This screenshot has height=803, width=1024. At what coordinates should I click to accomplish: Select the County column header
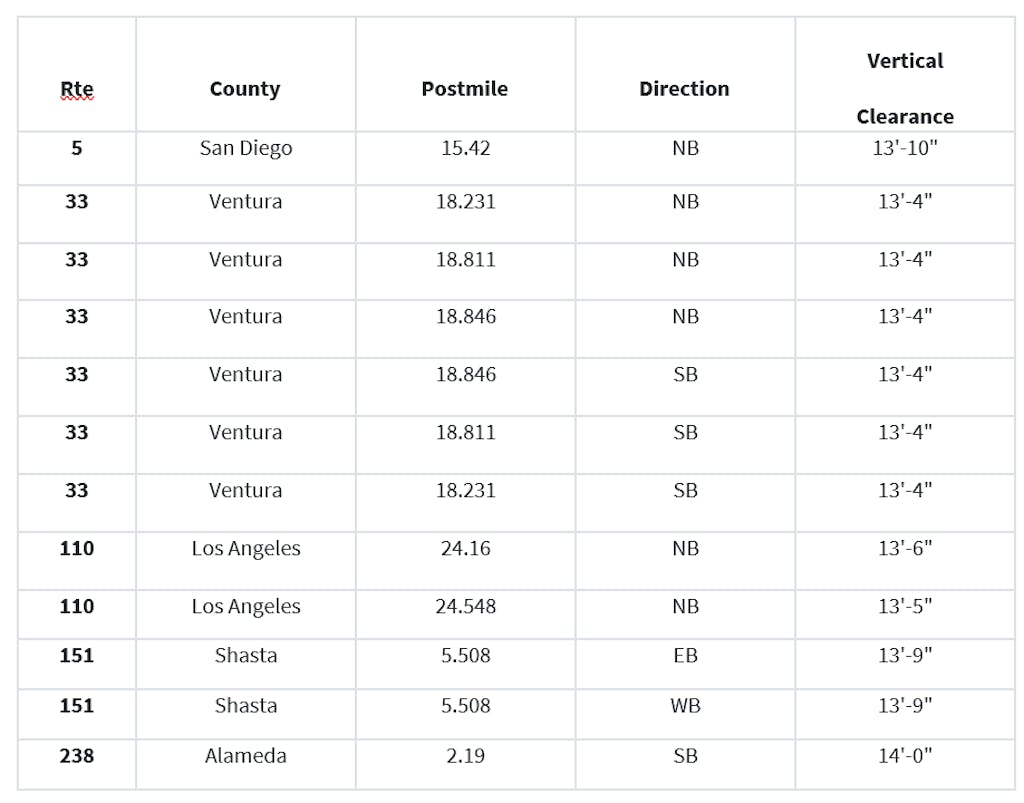tap(245, 89)
